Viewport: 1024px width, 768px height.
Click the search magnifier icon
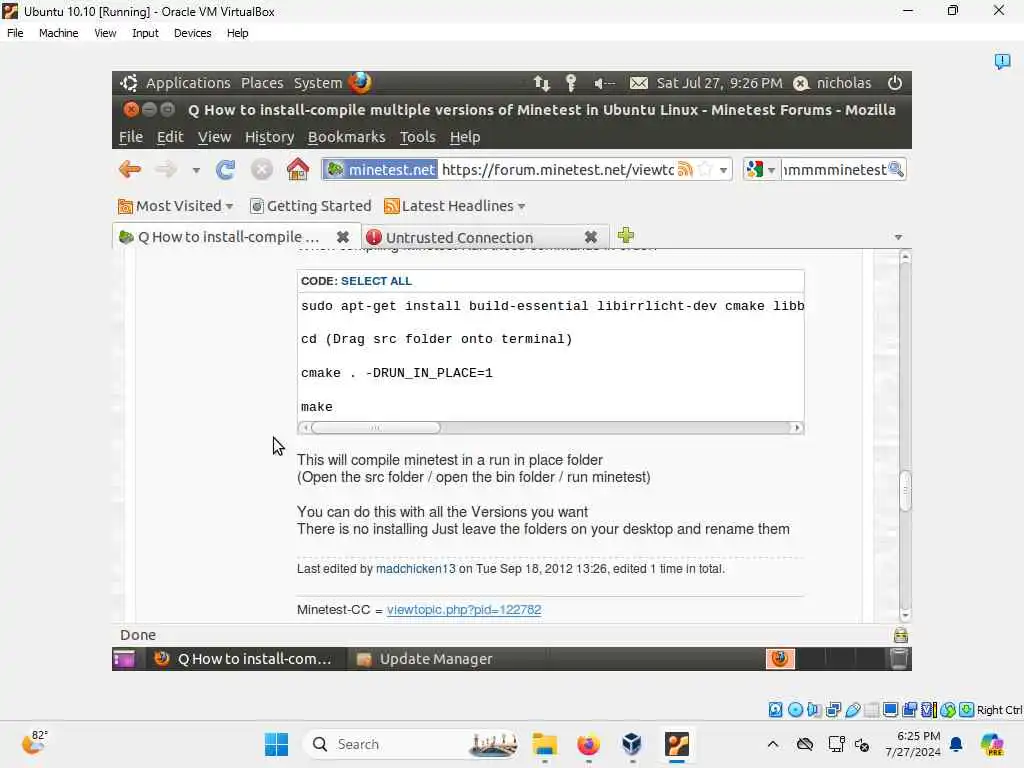pyautogui.click(x=896, y=170)
